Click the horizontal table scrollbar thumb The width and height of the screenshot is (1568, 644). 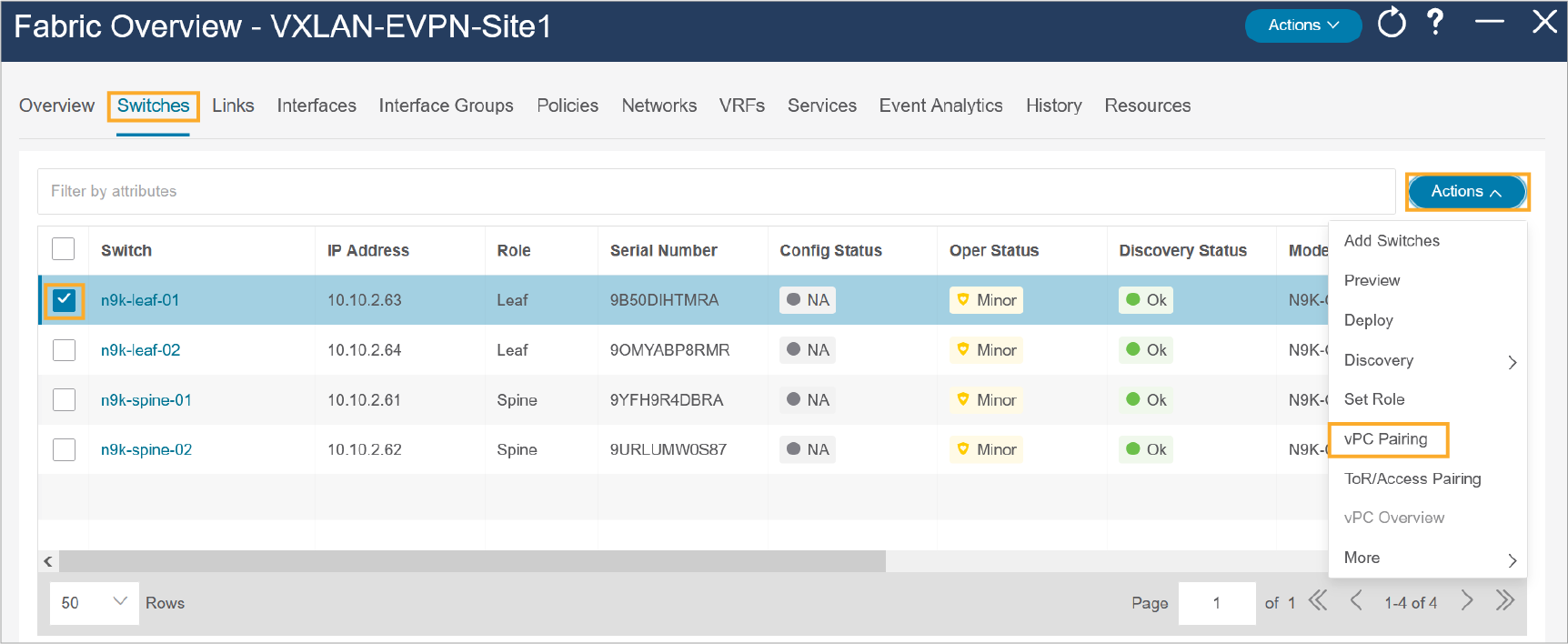coord(472,561)
